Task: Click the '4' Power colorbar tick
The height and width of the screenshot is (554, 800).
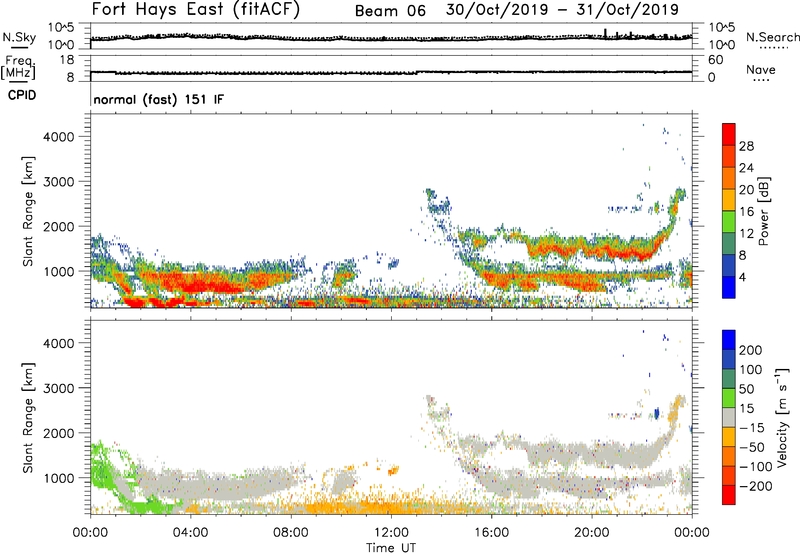Action: [x=742, y=277]
